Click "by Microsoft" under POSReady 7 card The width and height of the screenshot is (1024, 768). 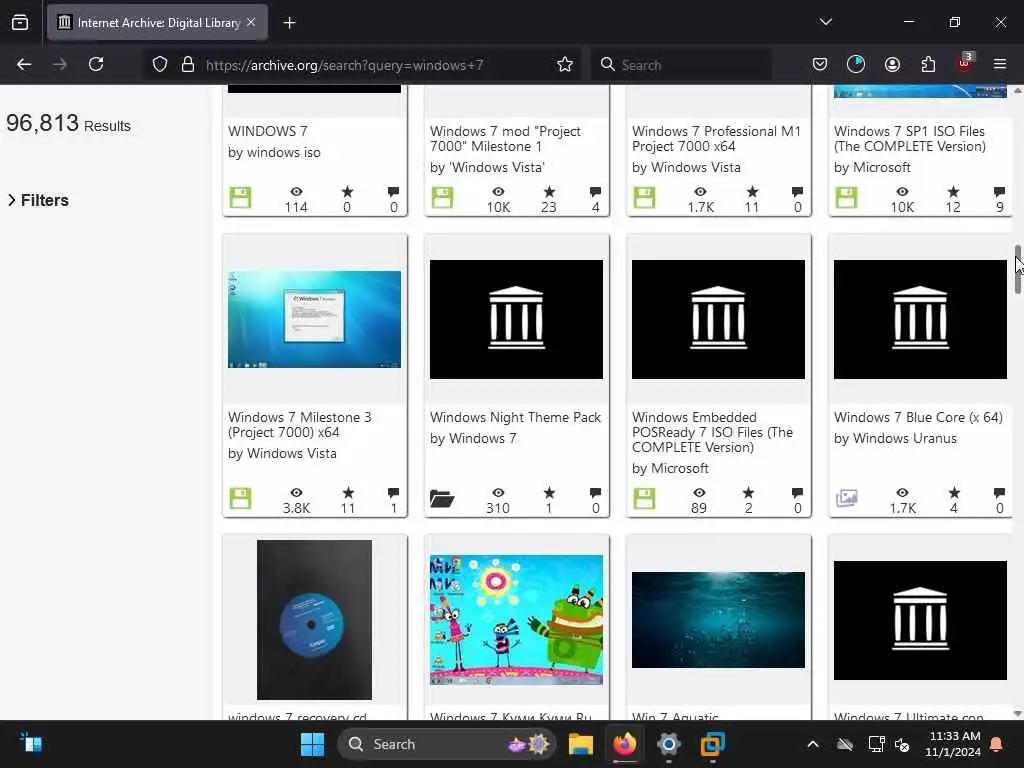tap(670, 469)
